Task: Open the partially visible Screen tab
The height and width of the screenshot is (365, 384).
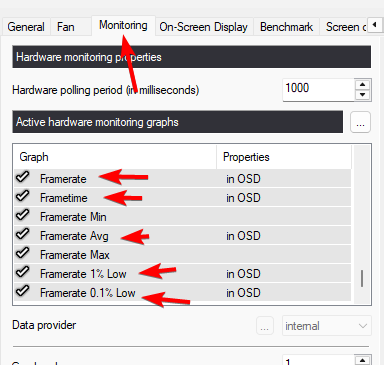Action: click(x=343, y=27)
